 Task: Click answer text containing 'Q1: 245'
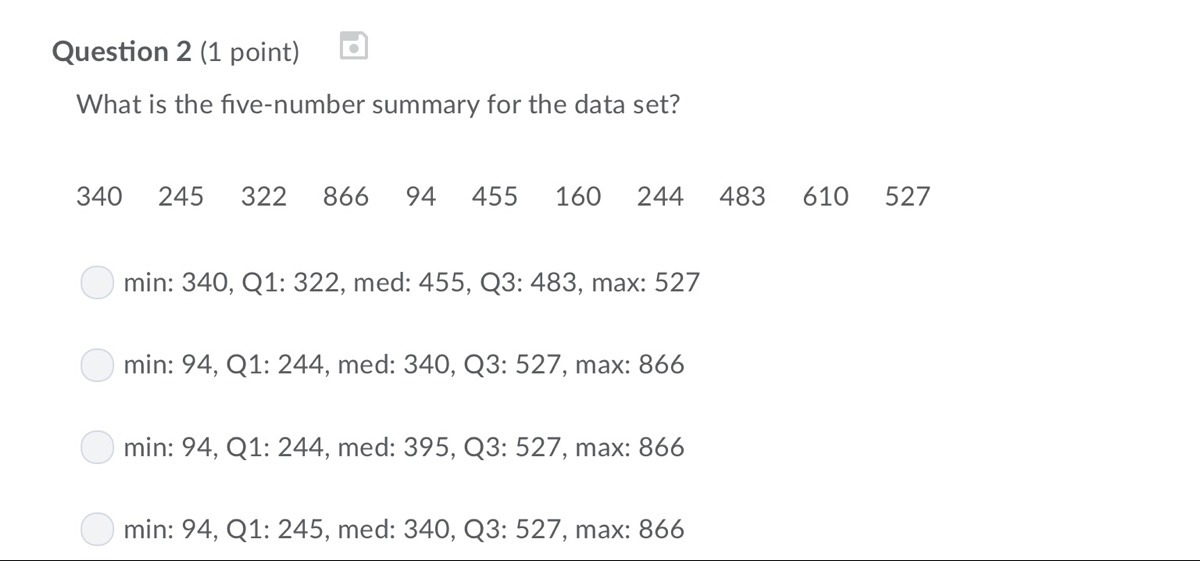click(x=404, y=529)
